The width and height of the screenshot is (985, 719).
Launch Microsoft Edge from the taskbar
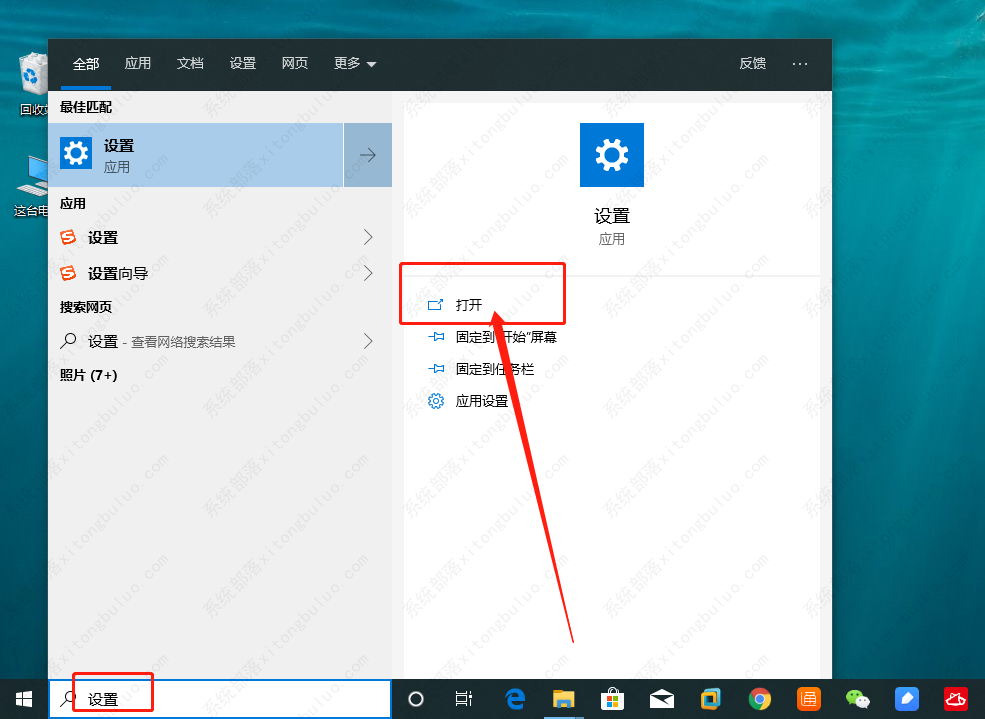coord(514,698)
